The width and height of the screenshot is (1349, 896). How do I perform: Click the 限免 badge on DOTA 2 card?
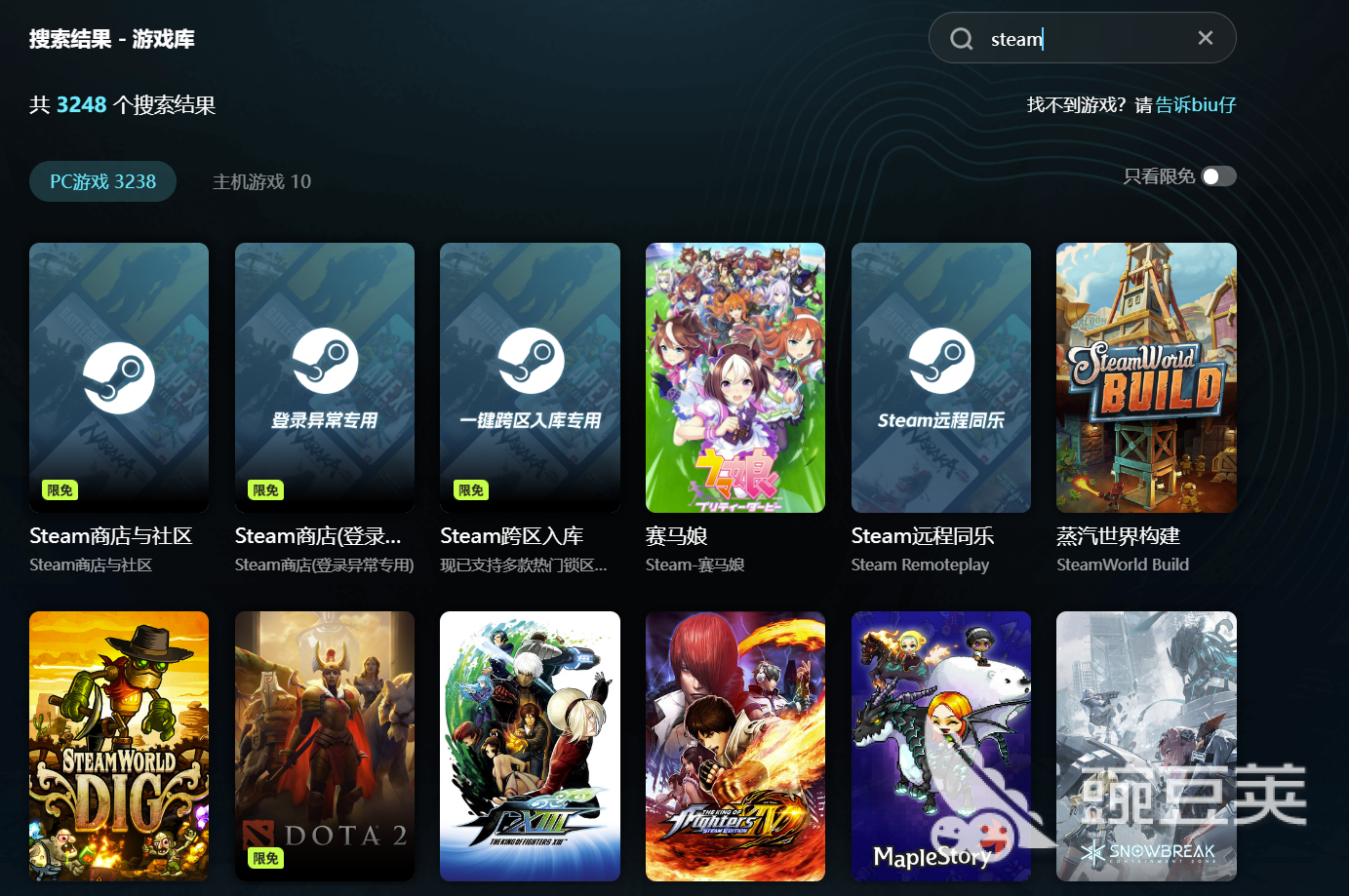(x=265, y=859)
